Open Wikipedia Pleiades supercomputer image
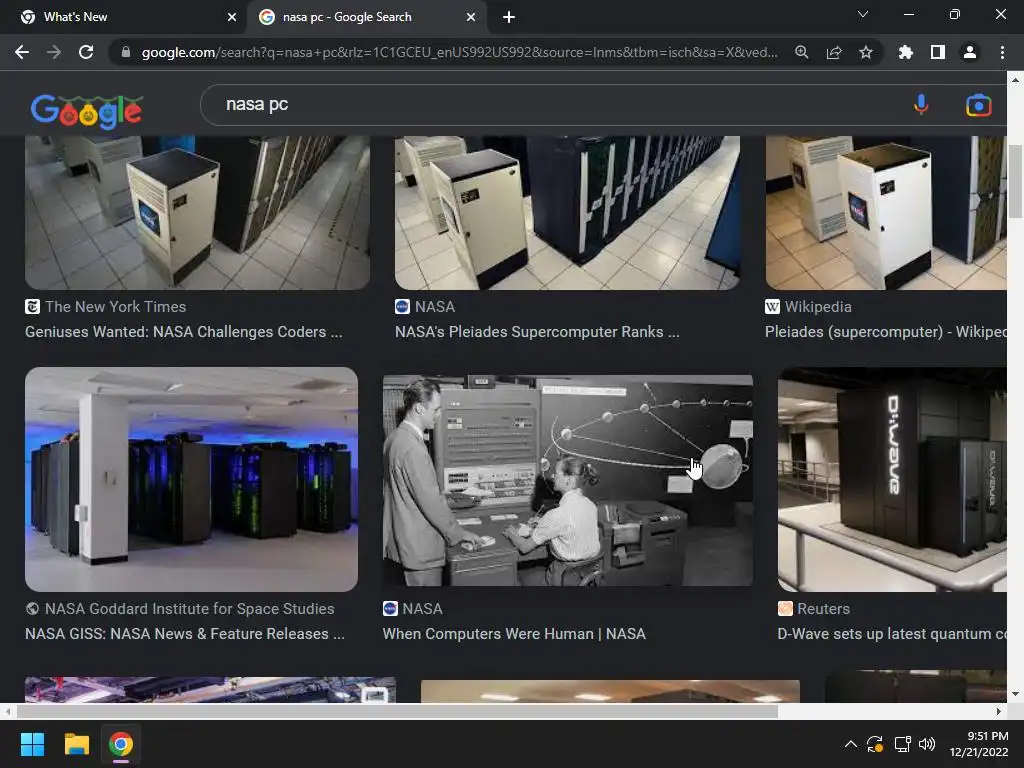Image resolution: width=1024 pixels, height=768 pixels. pos(886,213)
